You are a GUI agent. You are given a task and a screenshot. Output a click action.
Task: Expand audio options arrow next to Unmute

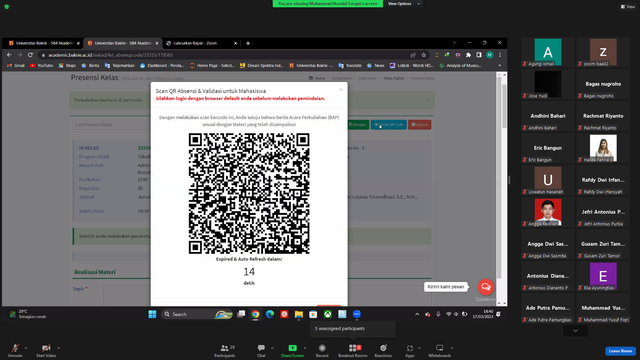(26, 348)
